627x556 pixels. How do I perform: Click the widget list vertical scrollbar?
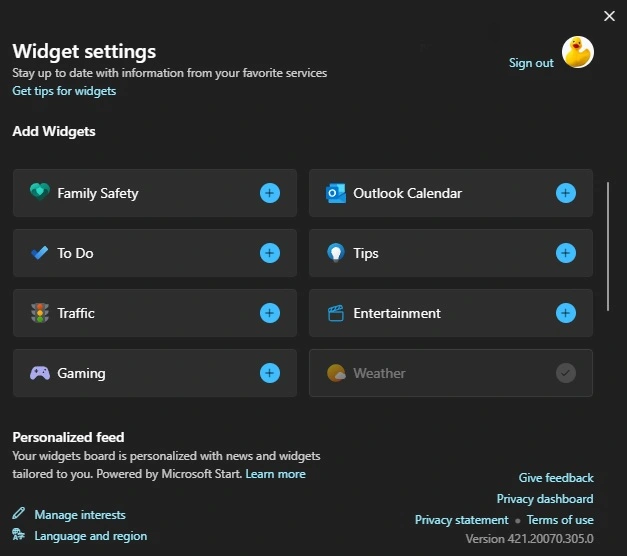(x=608, y=246)
